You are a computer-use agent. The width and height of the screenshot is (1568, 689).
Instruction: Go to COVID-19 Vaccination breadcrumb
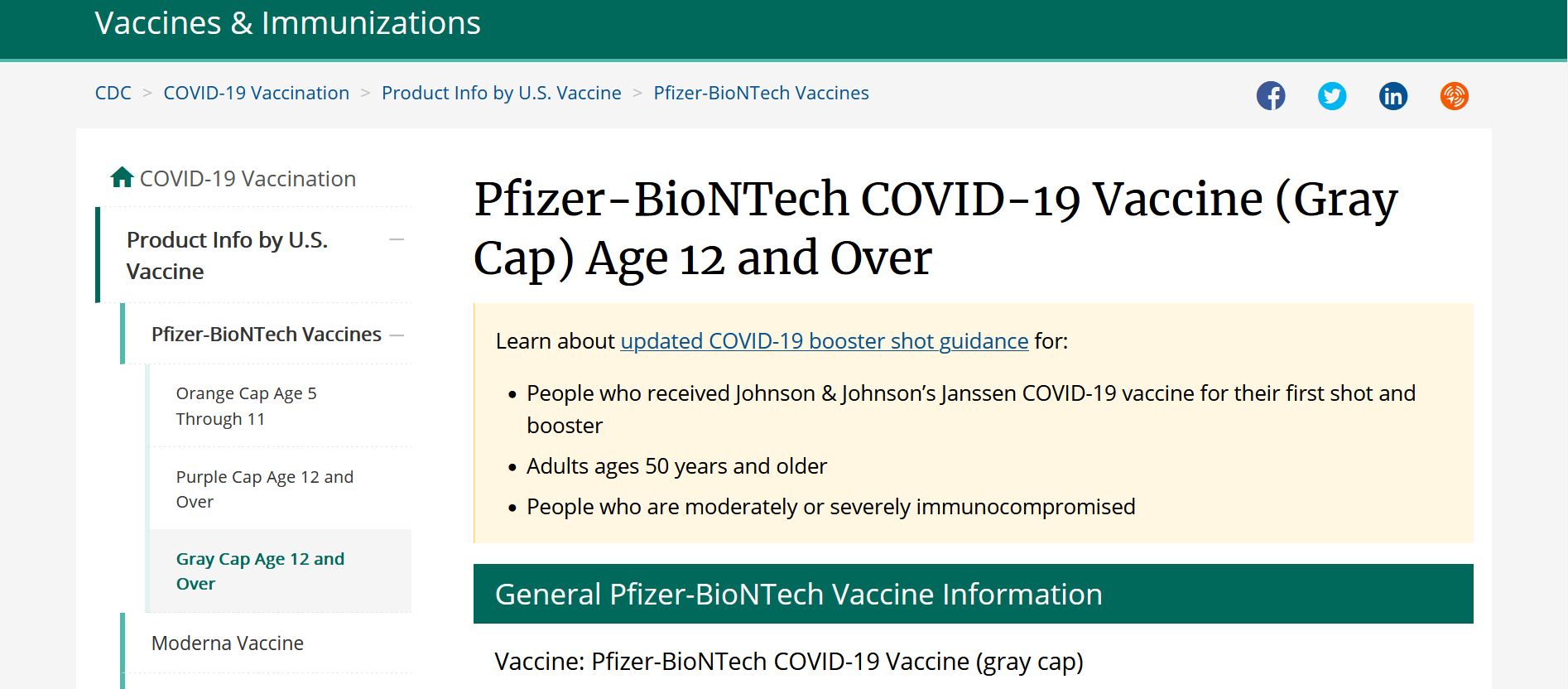tap(257, 93)
